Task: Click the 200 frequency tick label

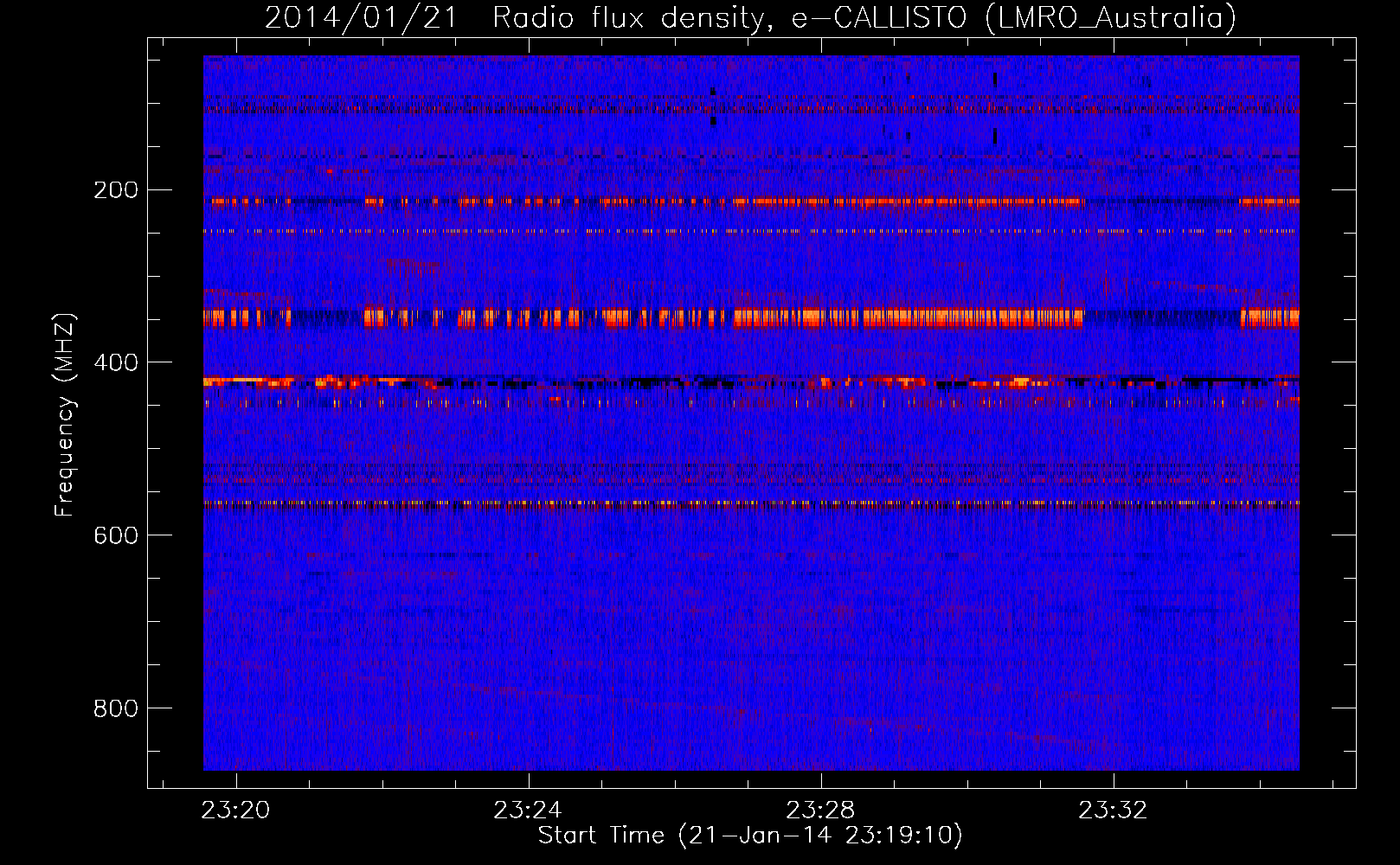Action: click(x=116, y=189)
